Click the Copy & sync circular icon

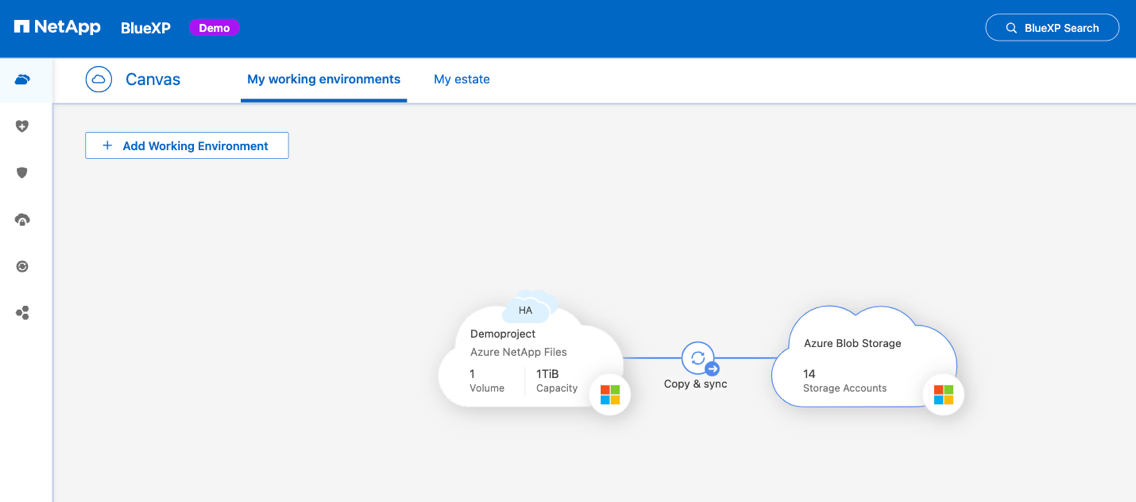[x=698, y=358]
